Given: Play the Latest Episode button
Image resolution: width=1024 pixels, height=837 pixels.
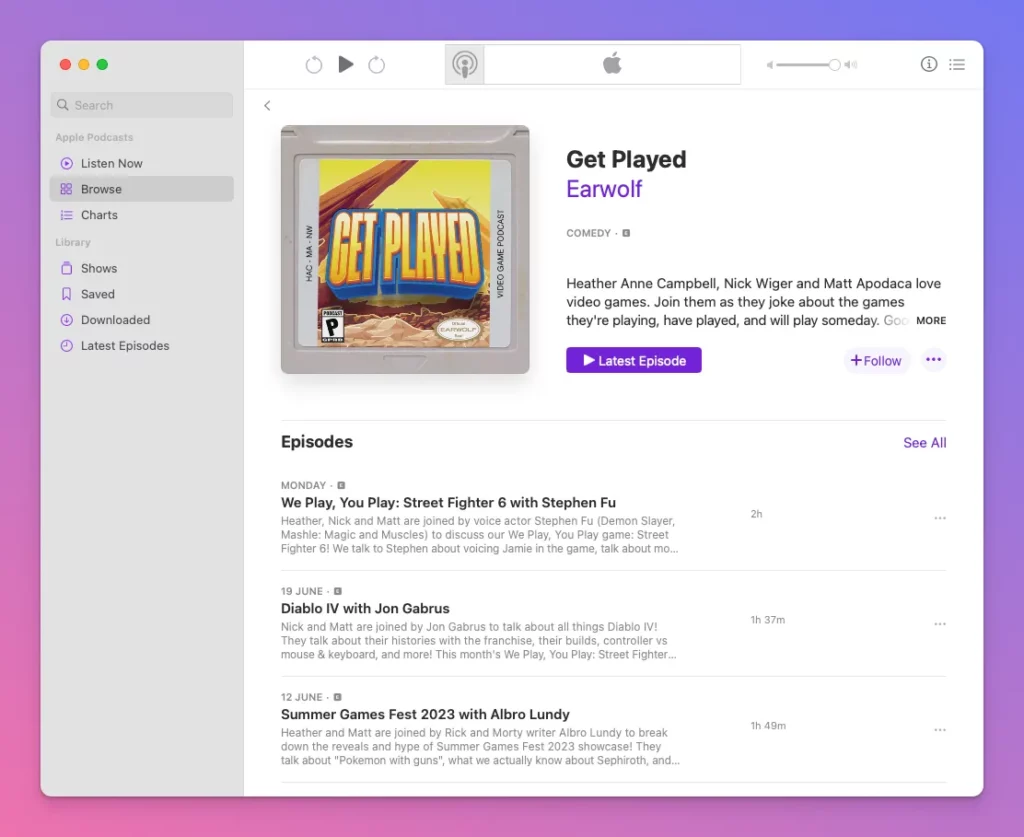Looking at the screenshot, I should point(633,360).
